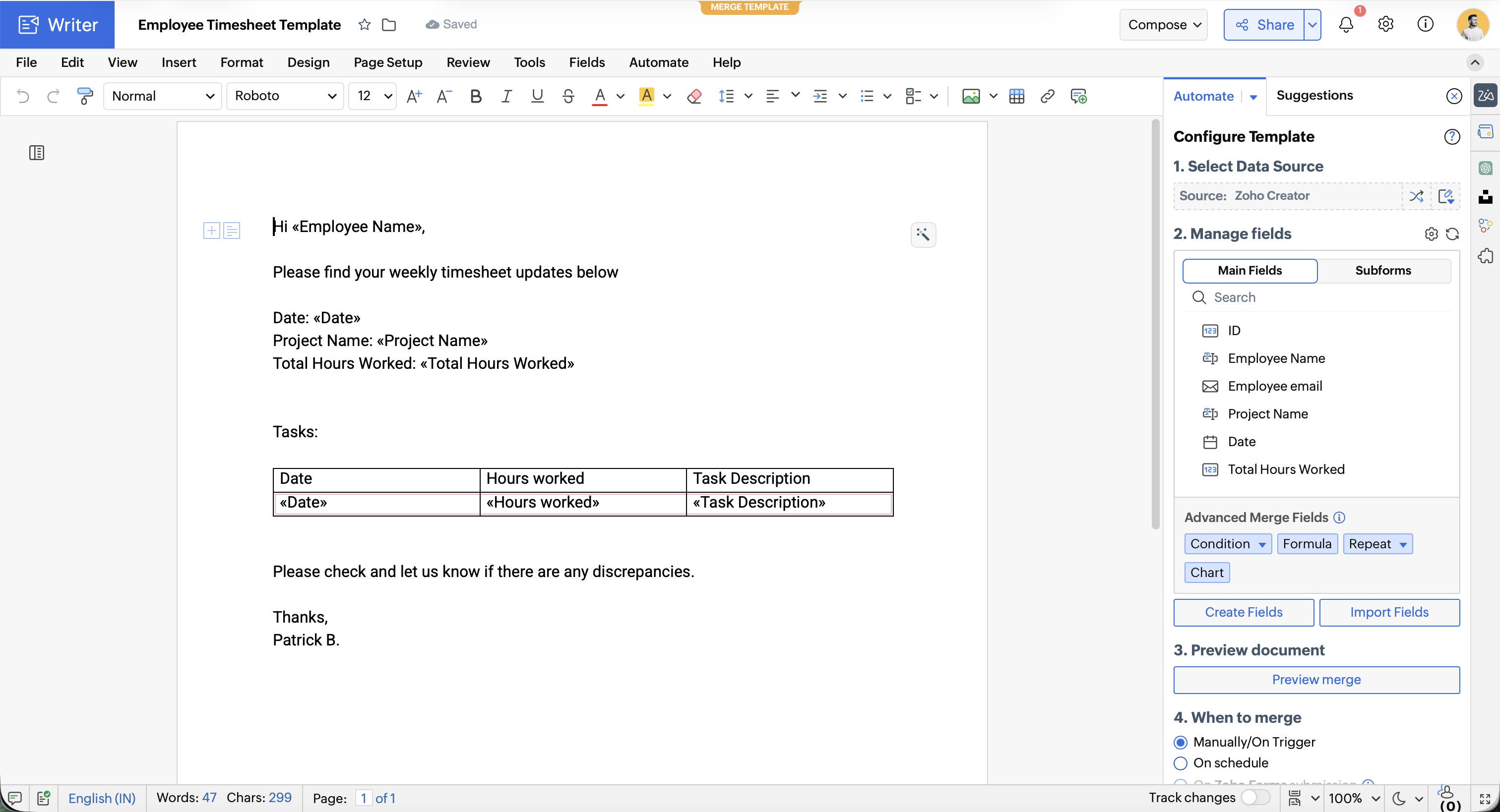Toggle Track changes switch

tap(1255, 797)
